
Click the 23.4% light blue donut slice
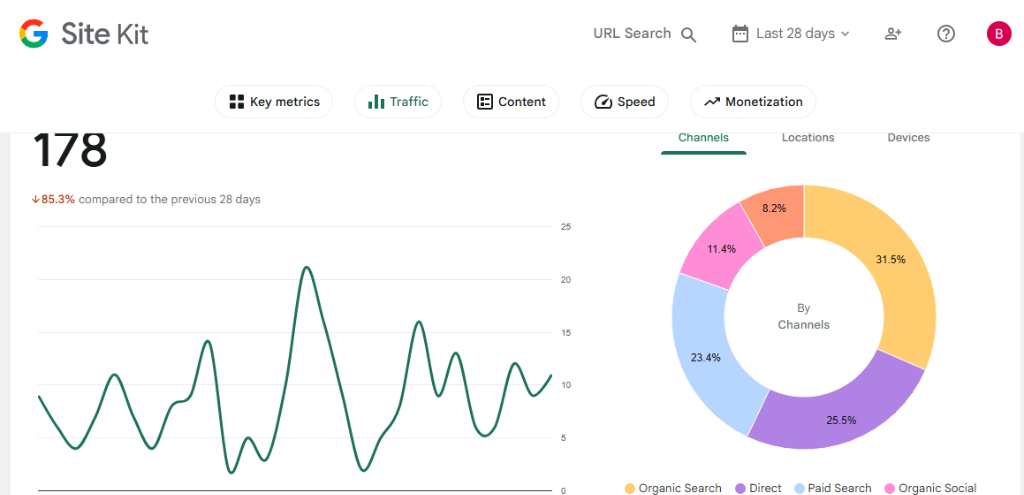(x=707, y=357)
